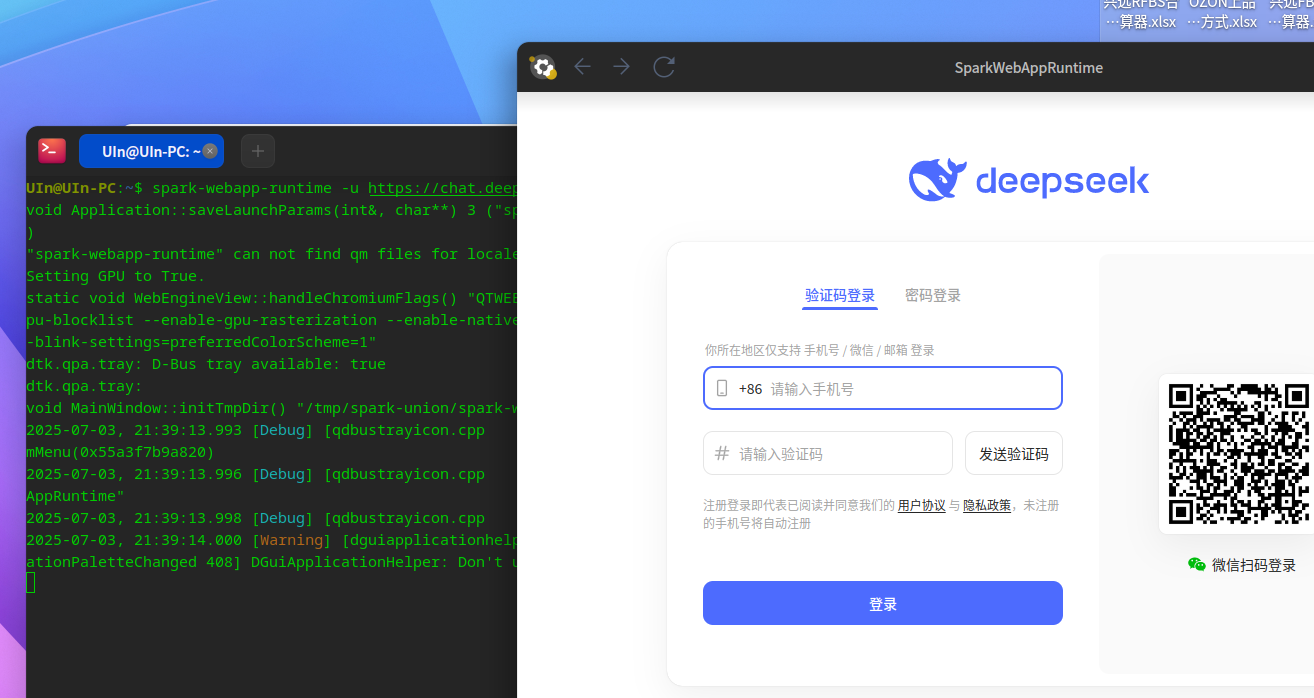
Task: Click the 发送验证码 button
Action: coord(1014,454)
